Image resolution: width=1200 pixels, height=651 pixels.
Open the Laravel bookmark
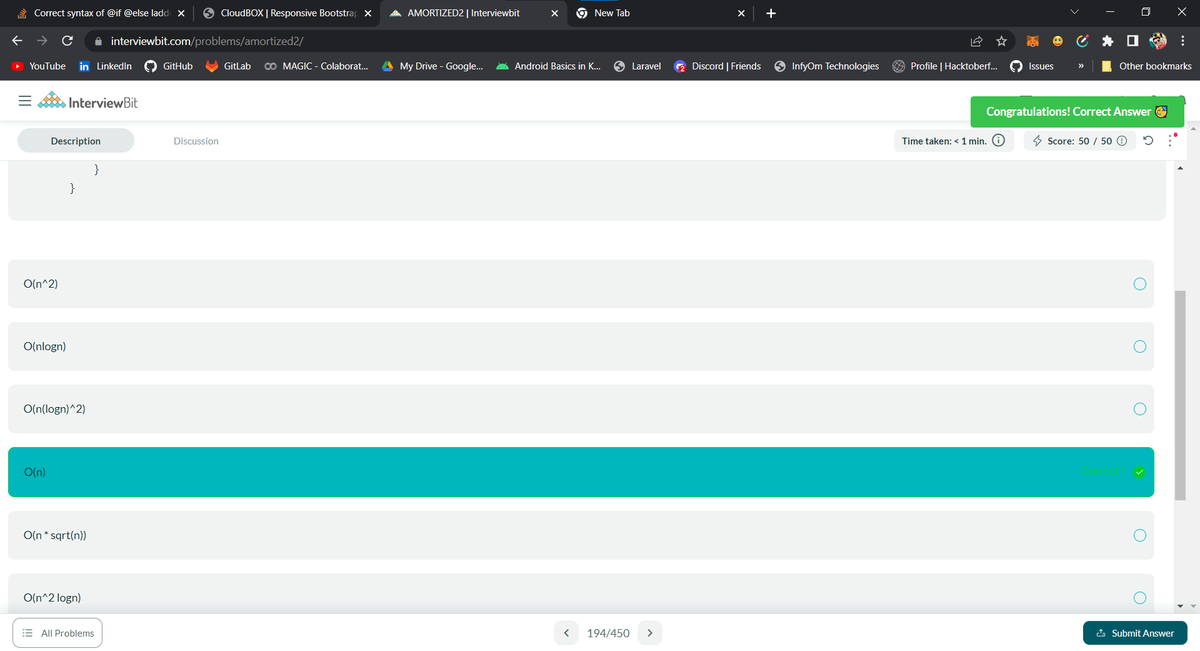point(637,66)
